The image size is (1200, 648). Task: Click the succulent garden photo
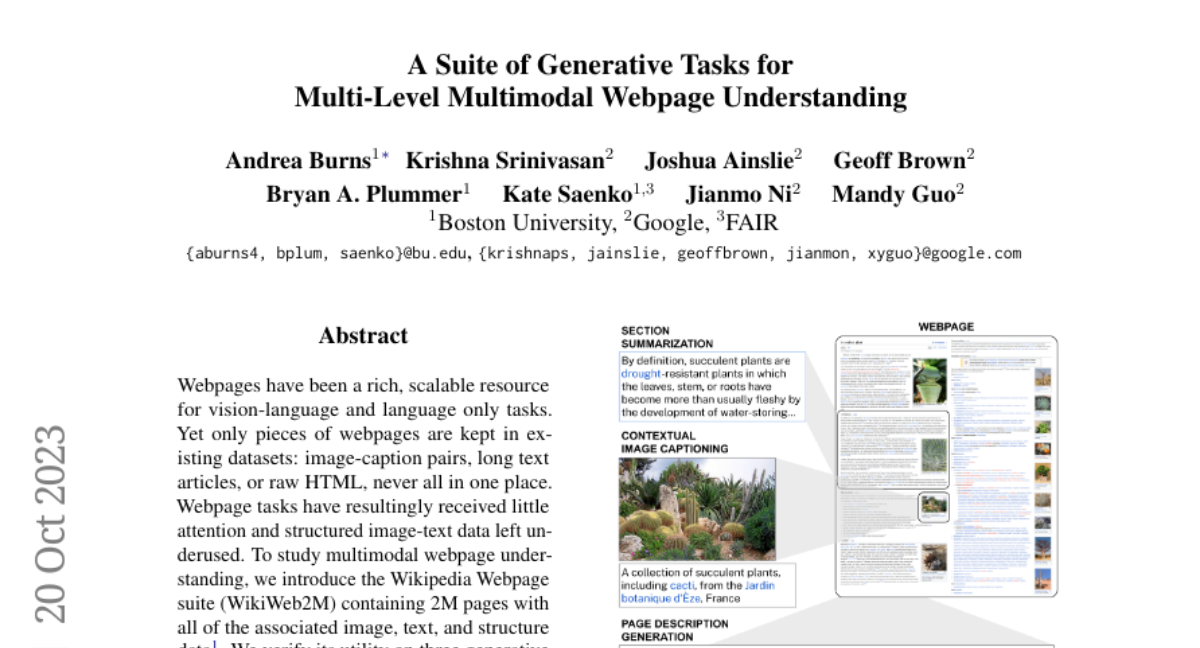pyautogui.click(x=697, y=508)
